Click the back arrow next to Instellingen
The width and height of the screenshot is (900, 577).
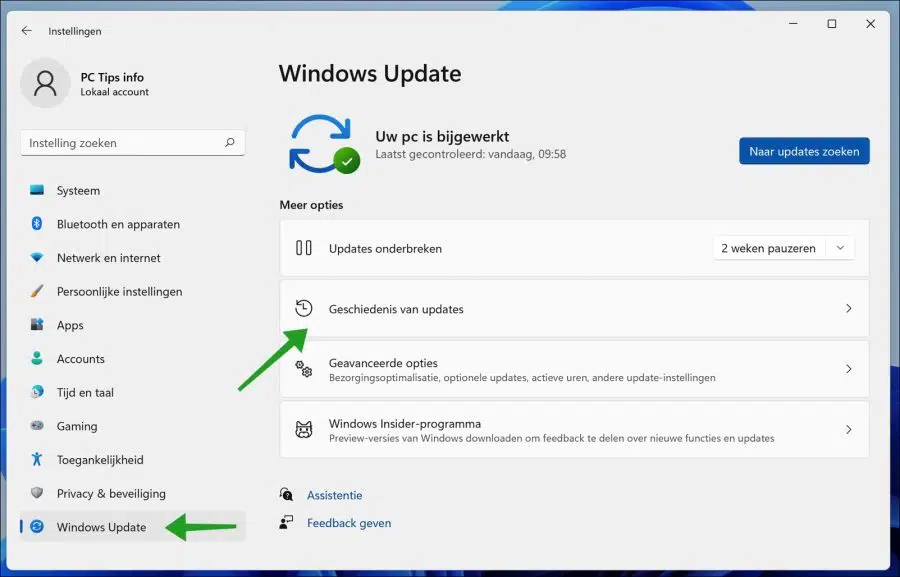[x=26, y=31]
